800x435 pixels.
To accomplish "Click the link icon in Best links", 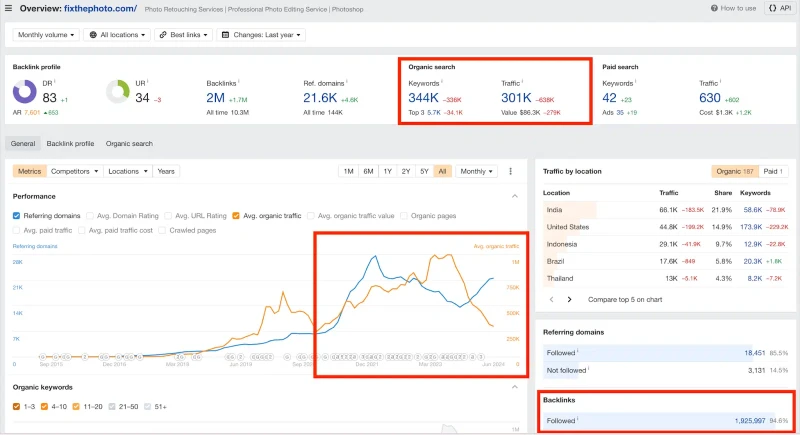I will tap(163, 35).
